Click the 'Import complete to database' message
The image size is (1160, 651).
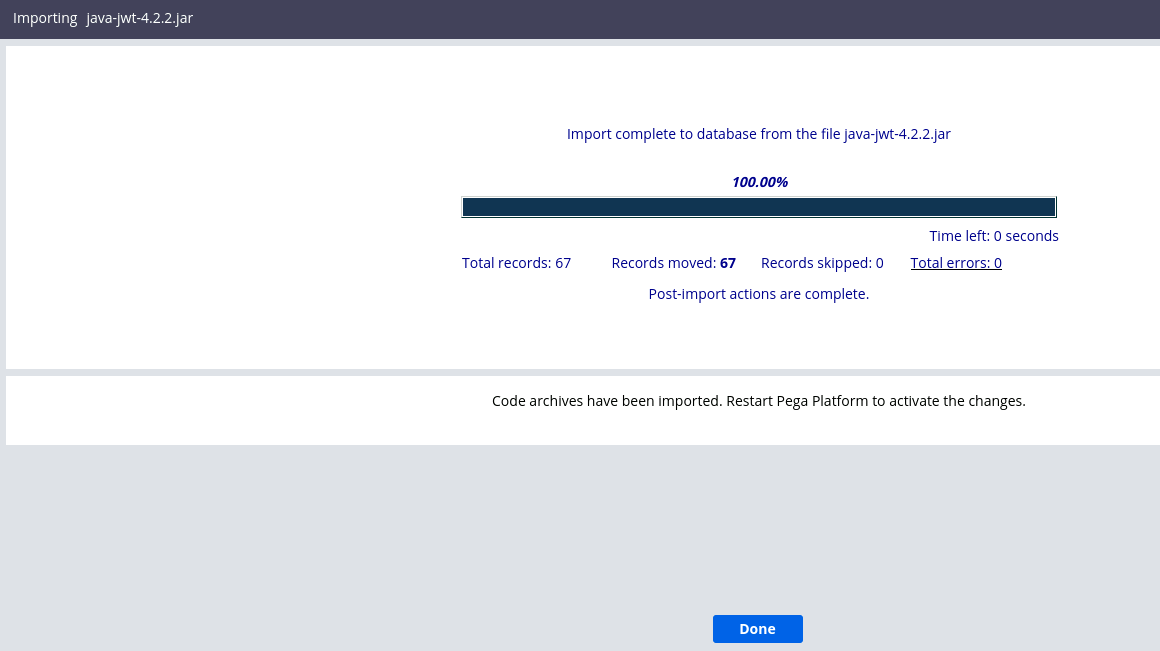click(680, 134)
